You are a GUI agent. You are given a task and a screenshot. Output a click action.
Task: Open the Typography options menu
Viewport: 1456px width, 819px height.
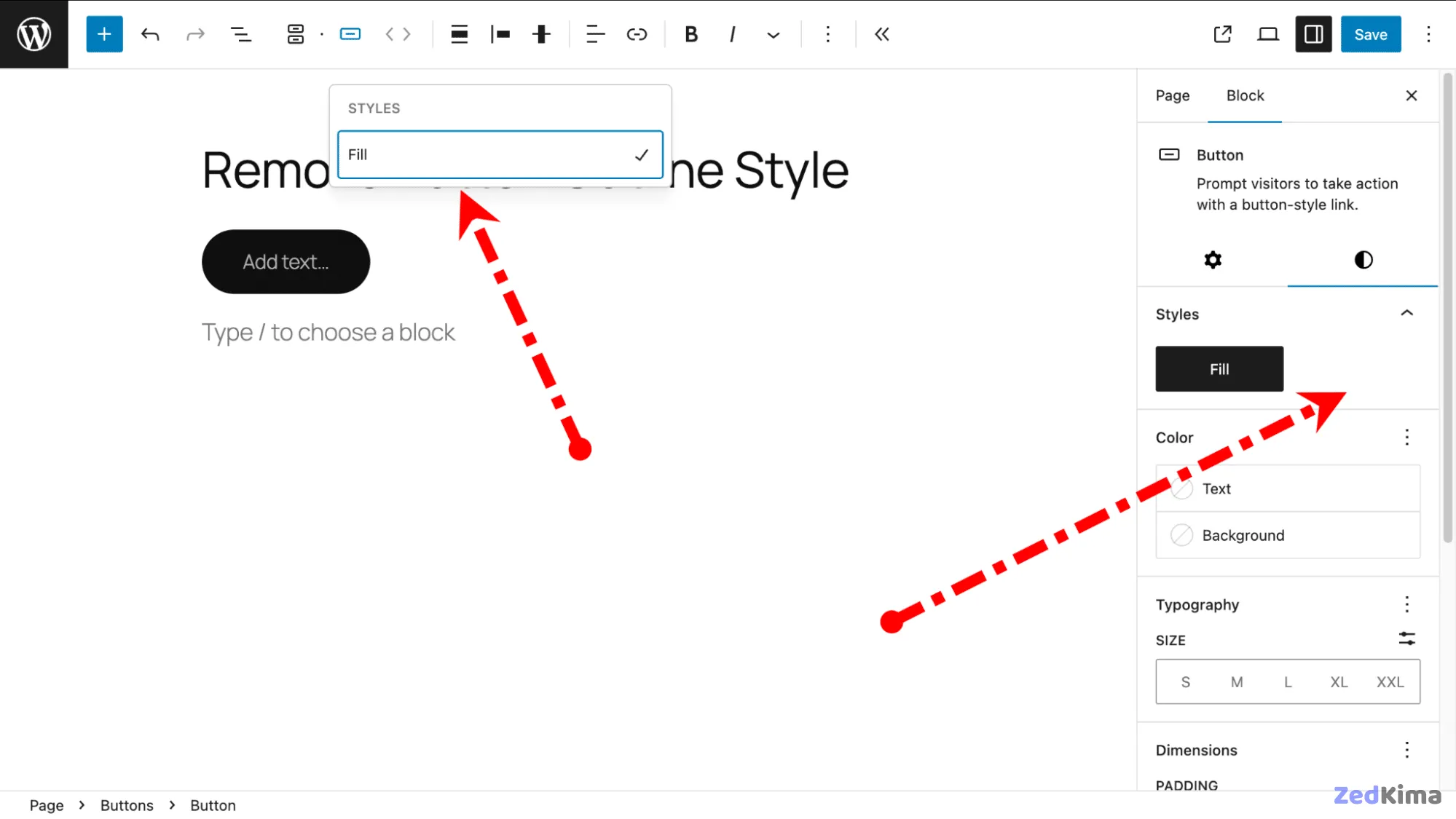1406,604
